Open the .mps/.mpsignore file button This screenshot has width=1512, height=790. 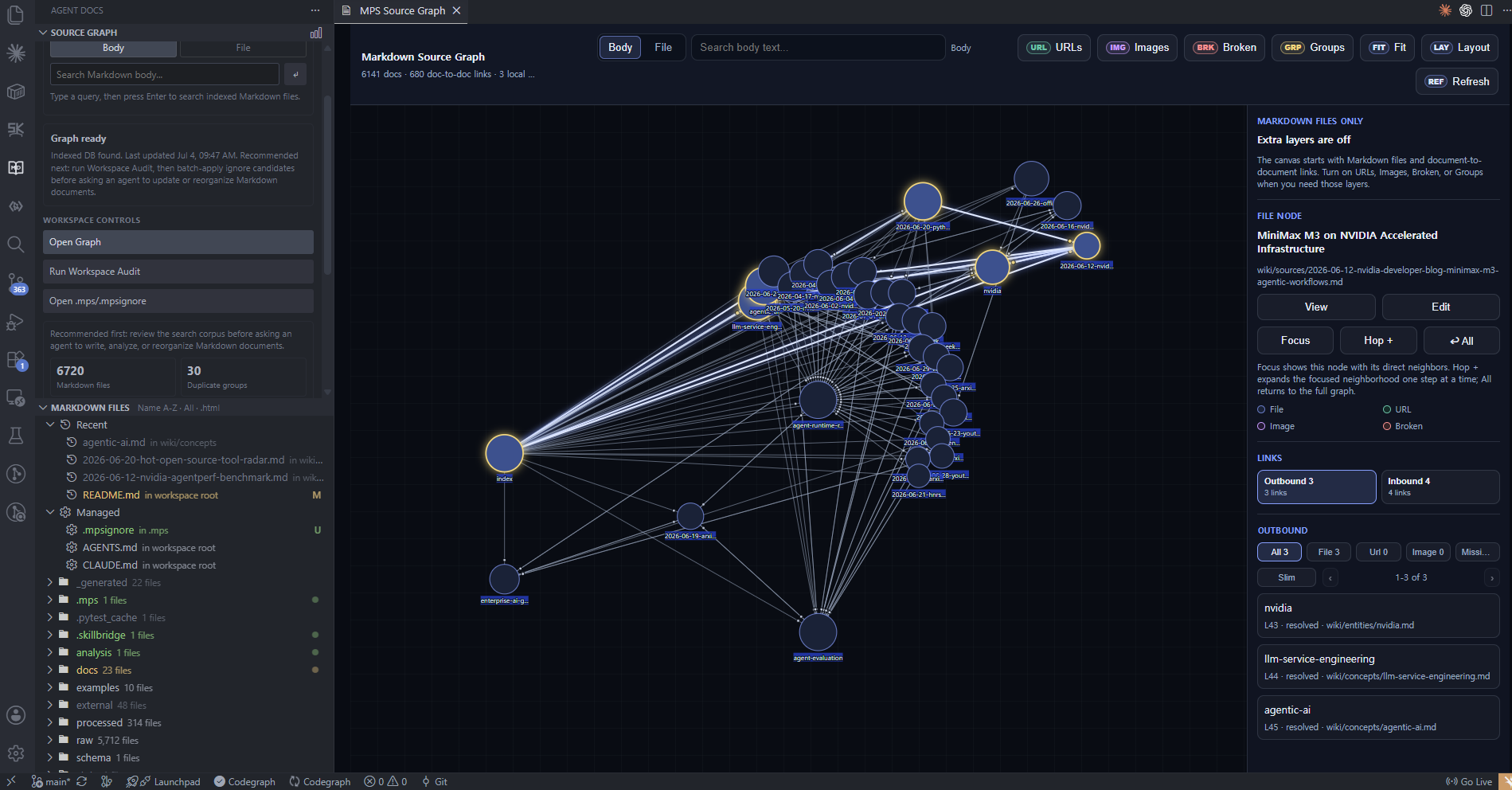tap(178, 301)
